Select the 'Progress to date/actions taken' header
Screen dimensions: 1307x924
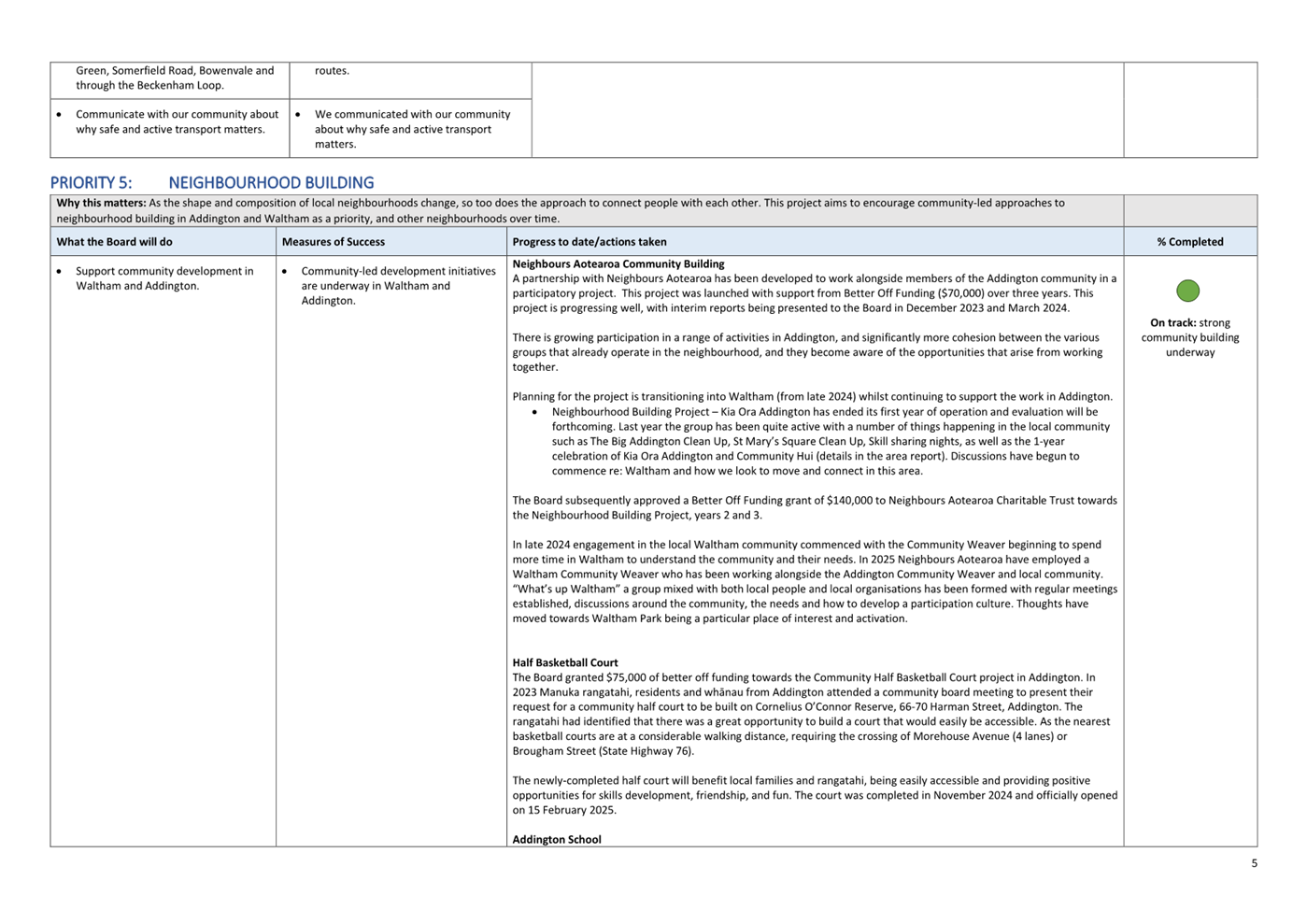click(589, 242)
